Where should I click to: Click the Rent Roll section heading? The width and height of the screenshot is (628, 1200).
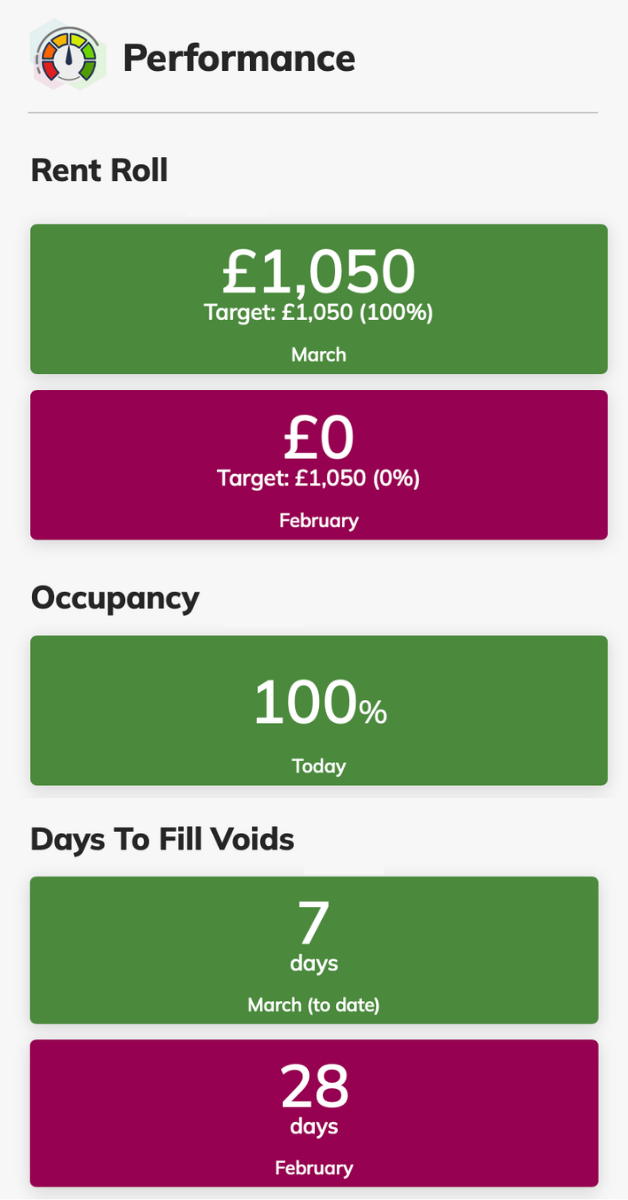click(99, 171)
